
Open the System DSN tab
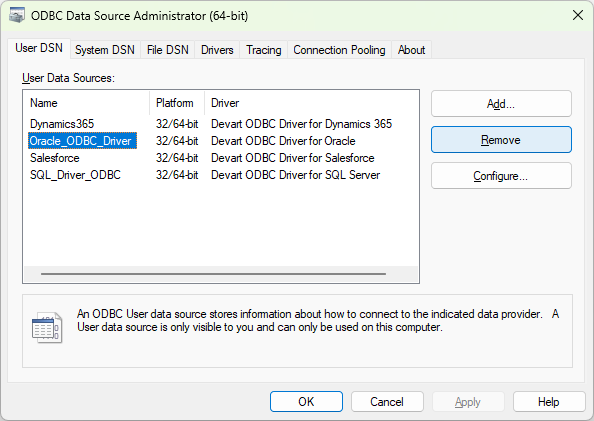[105, 50]
